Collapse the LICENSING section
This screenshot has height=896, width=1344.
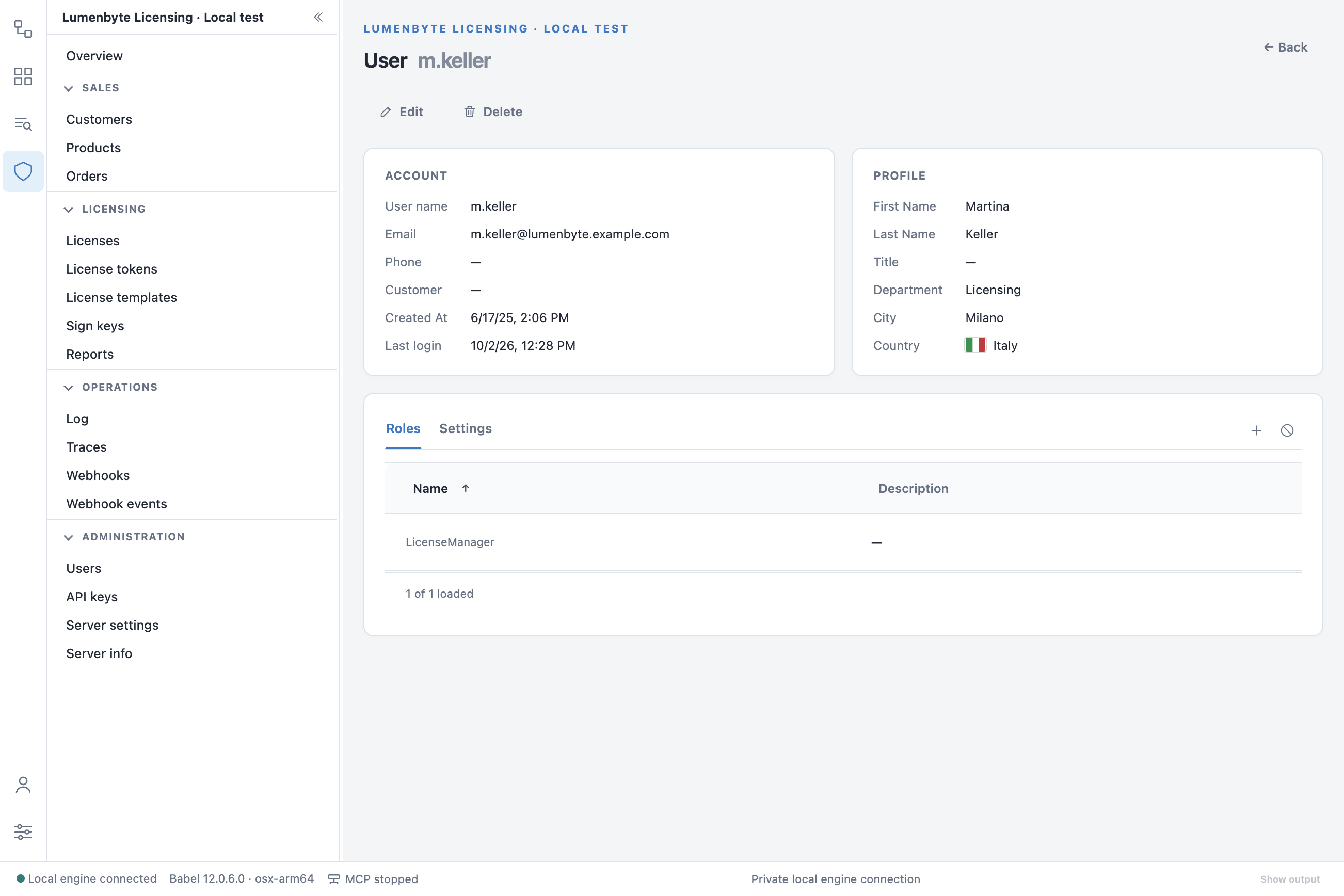pos(68,209)
